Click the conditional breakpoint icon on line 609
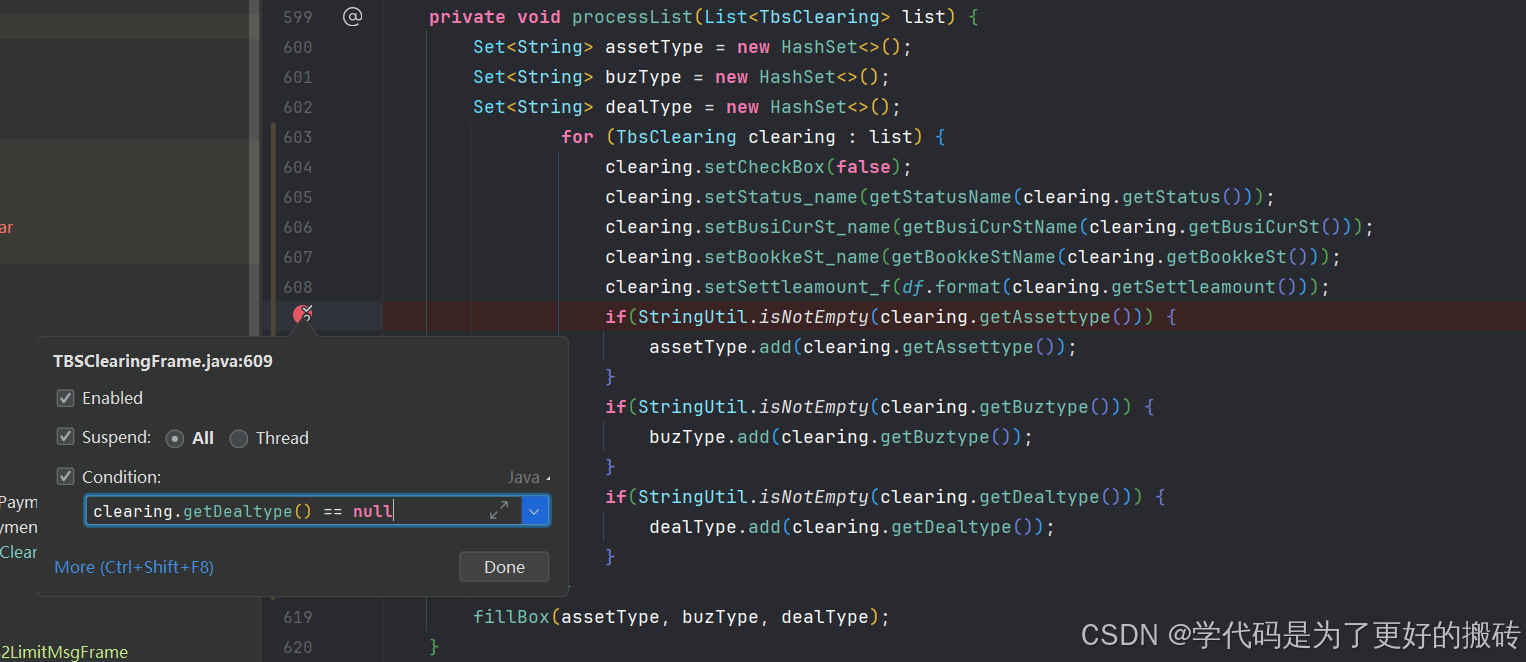1526x662 pixels. (x=301, y=314)
